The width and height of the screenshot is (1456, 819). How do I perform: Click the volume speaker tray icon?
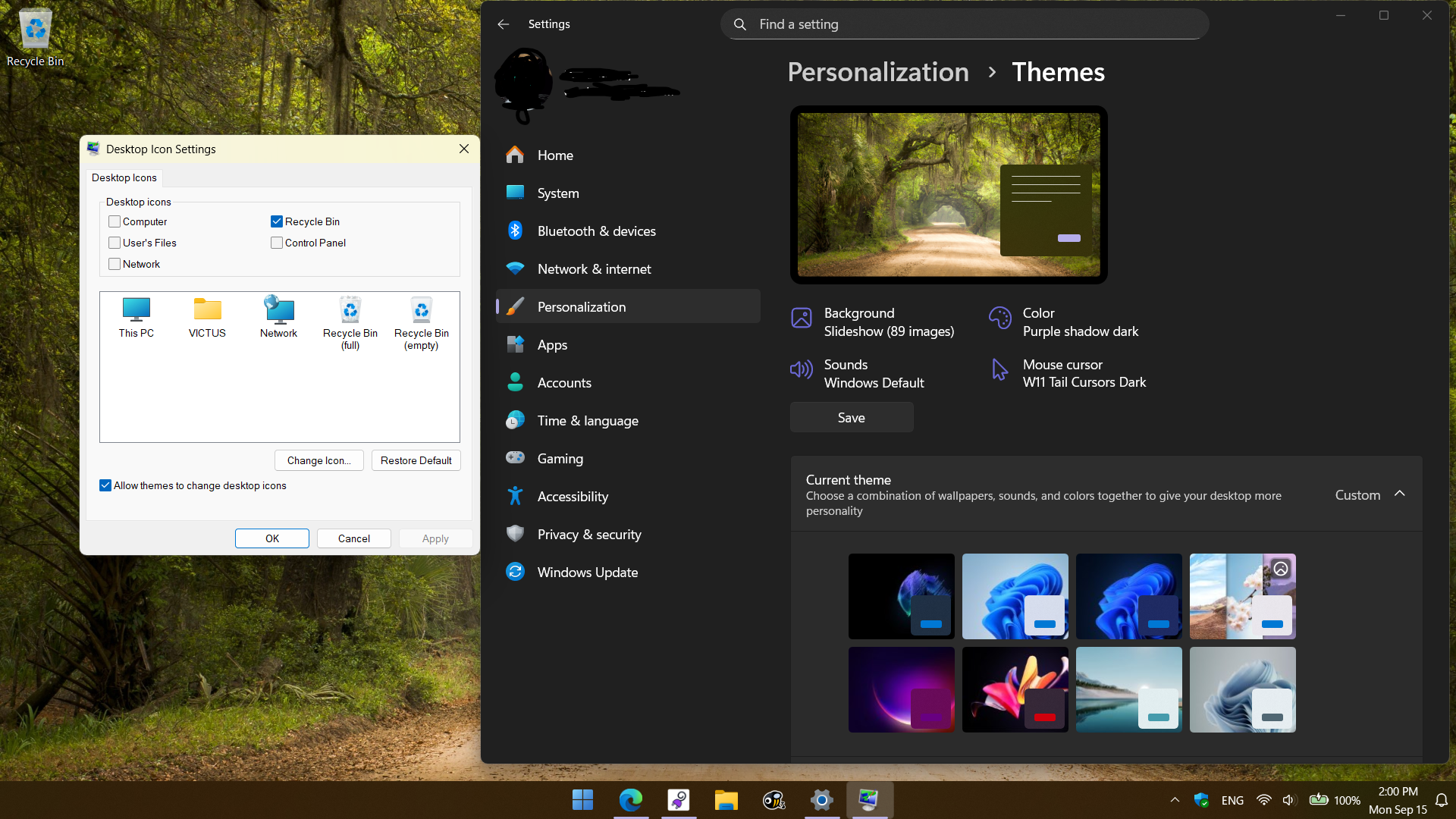pyautogui.click(x=1288, y=800)
